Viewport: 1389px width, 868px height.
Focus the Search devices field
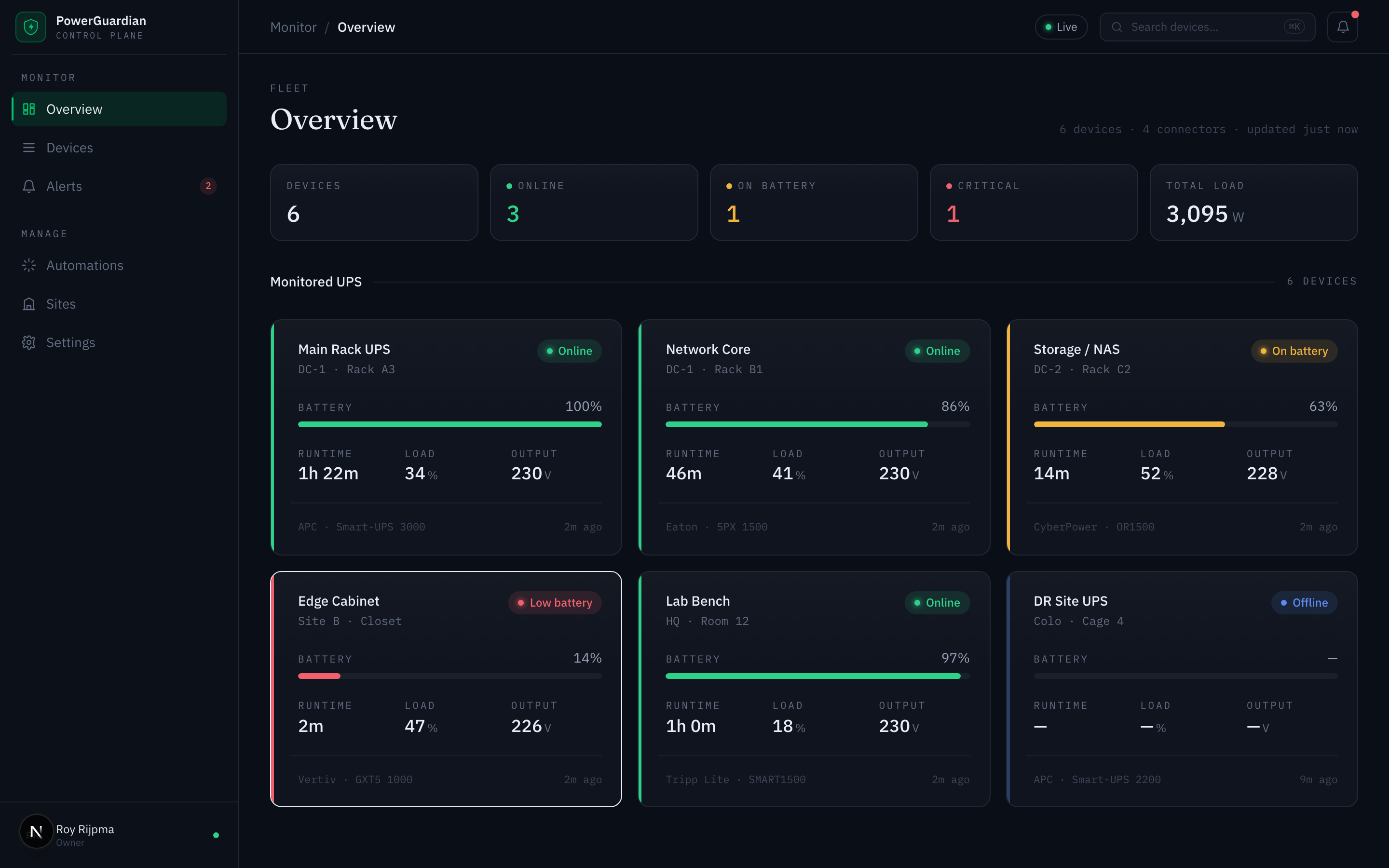tap(1207, 27)
